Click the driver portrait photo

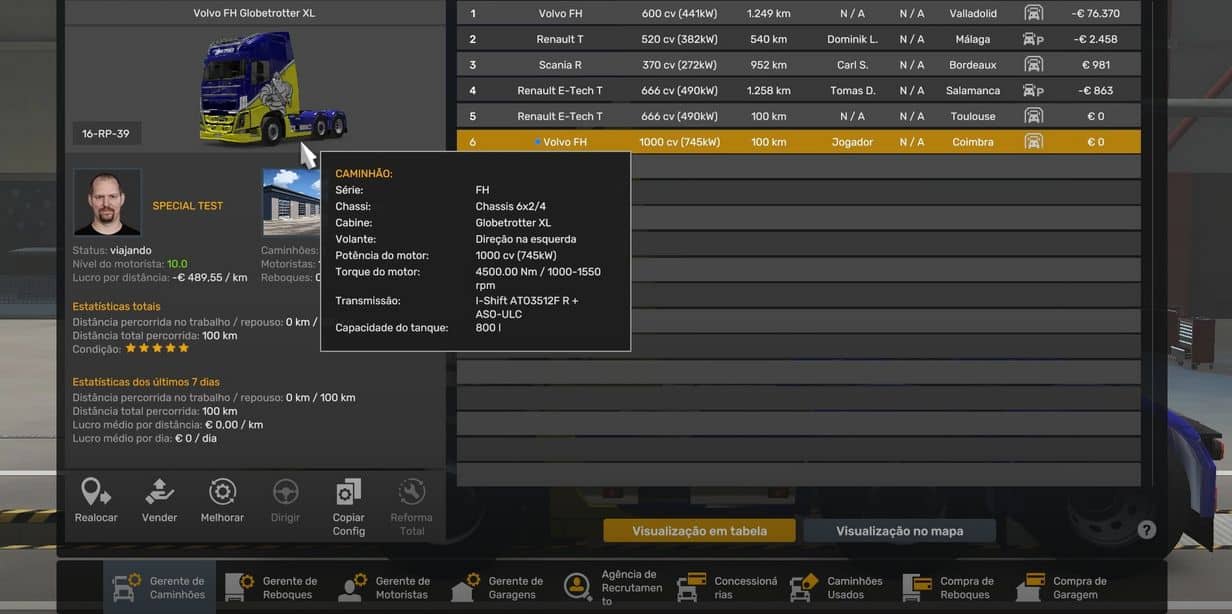[x=107, y=202]
